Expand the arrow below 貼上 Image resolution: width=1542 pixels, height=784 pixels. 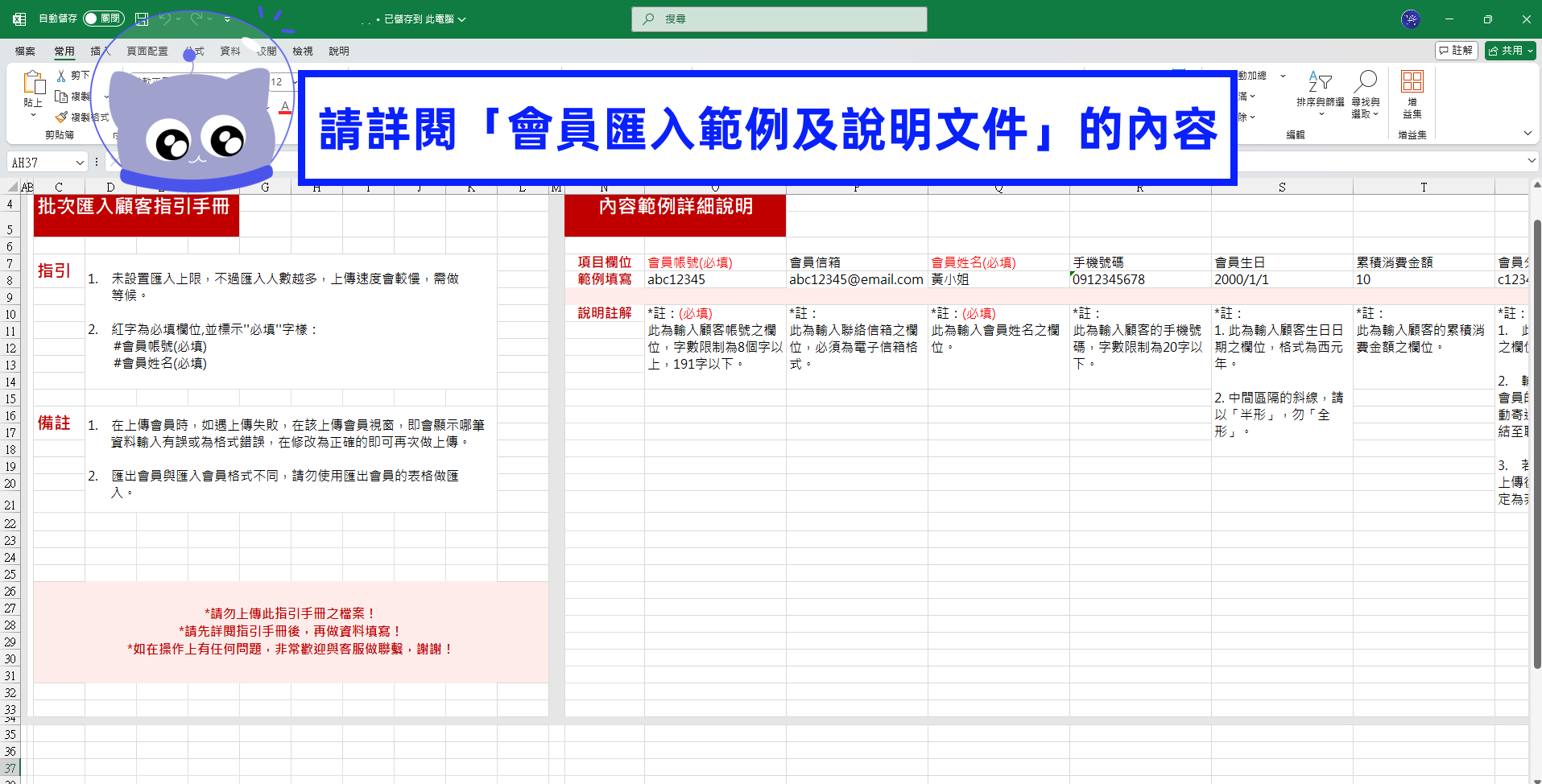pyautogui.click(x=33, y=115)
